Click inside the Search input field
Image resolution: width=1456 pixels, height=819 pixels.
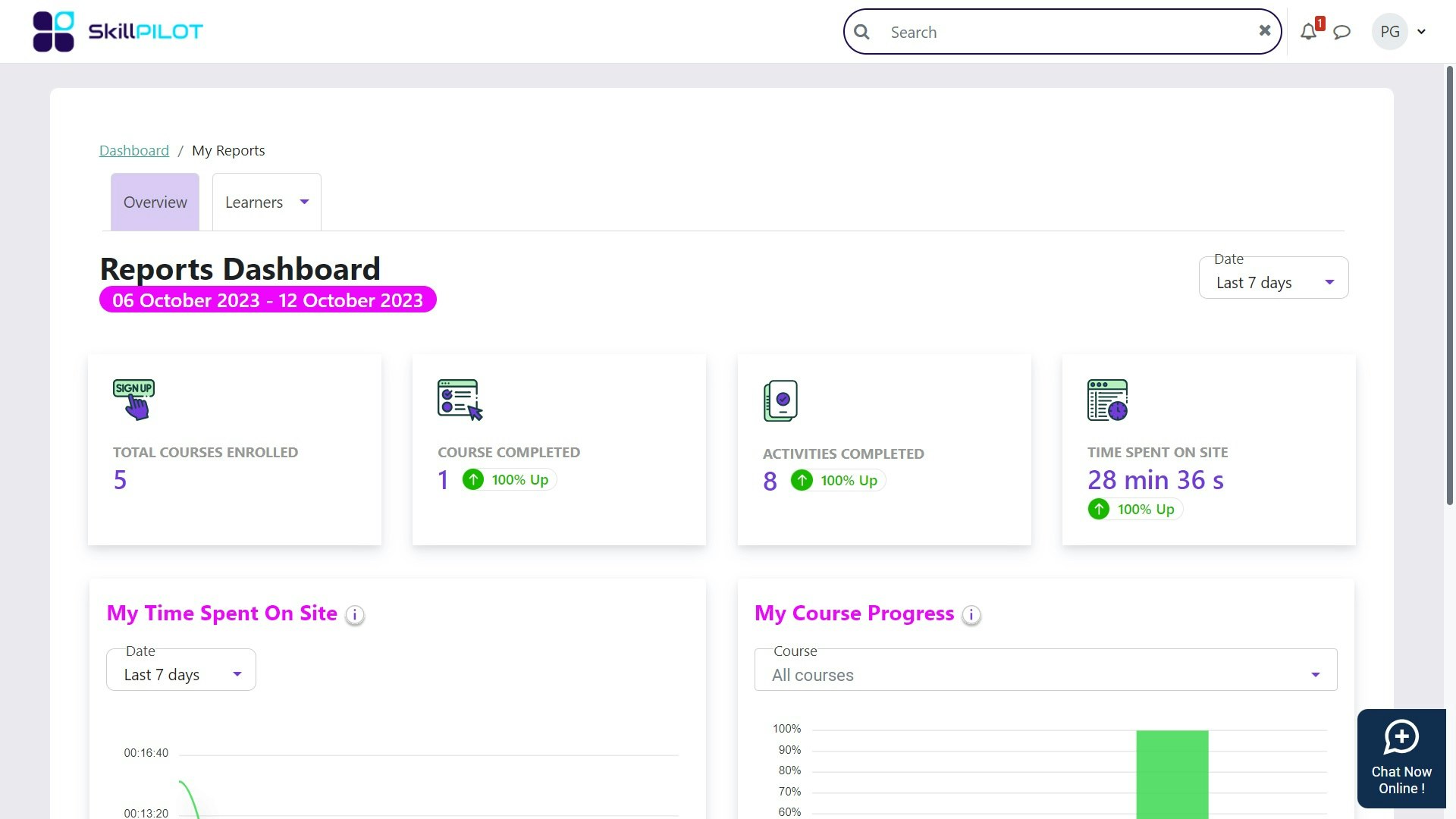click(x=1062, y=32)
